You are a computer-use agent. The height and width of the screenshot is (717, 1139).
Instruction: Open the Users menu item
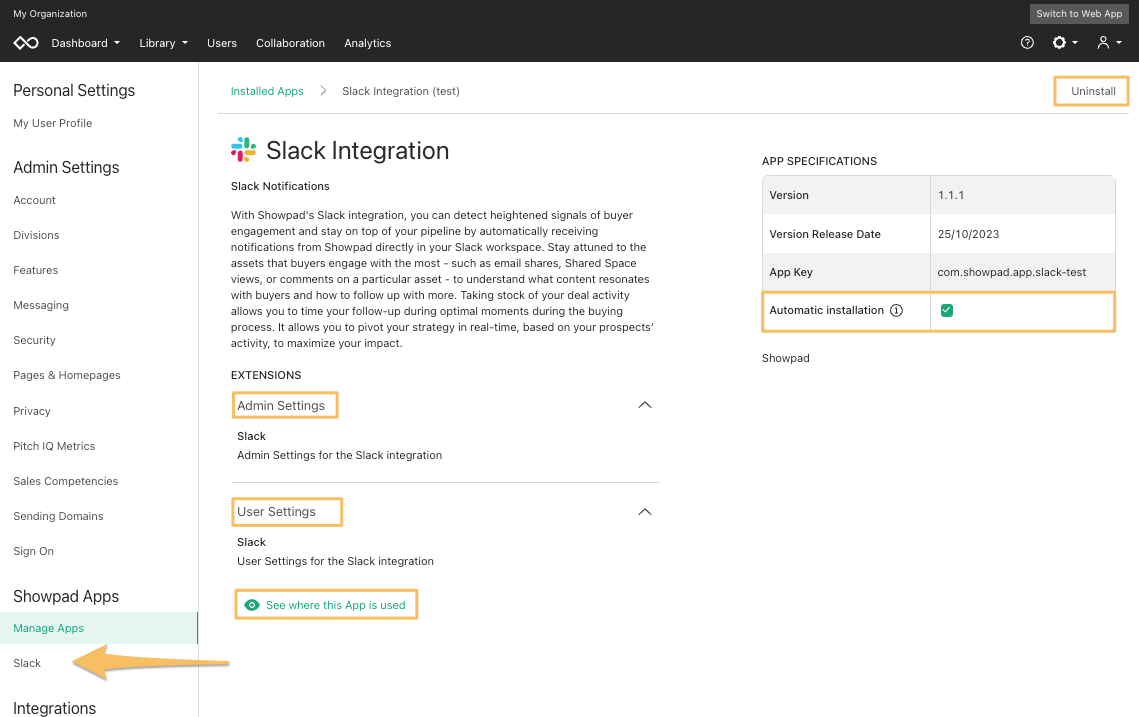point(222,43)
